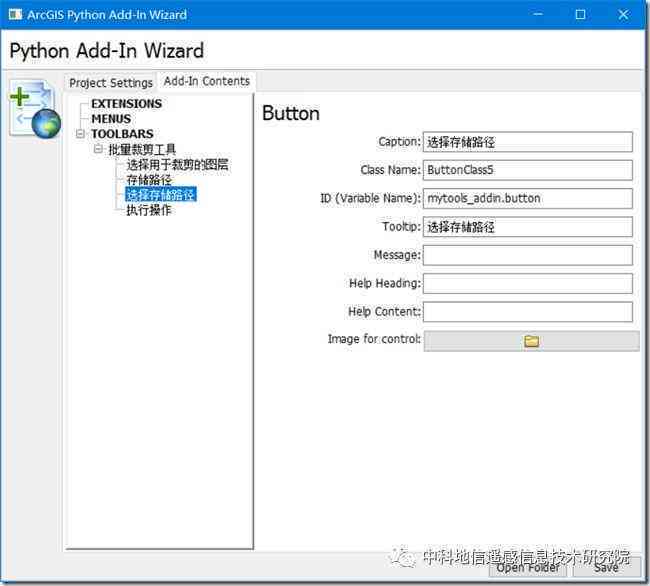Viewport: 650px width, 586px height.
Task: Switch to the Project Settings tab
Action: (x=111, y=83)
